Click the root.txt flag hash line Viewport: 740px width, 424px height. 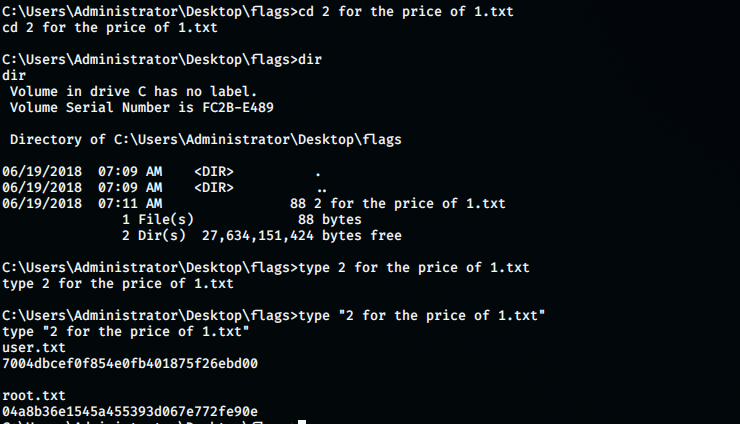(x=130, y=412)
